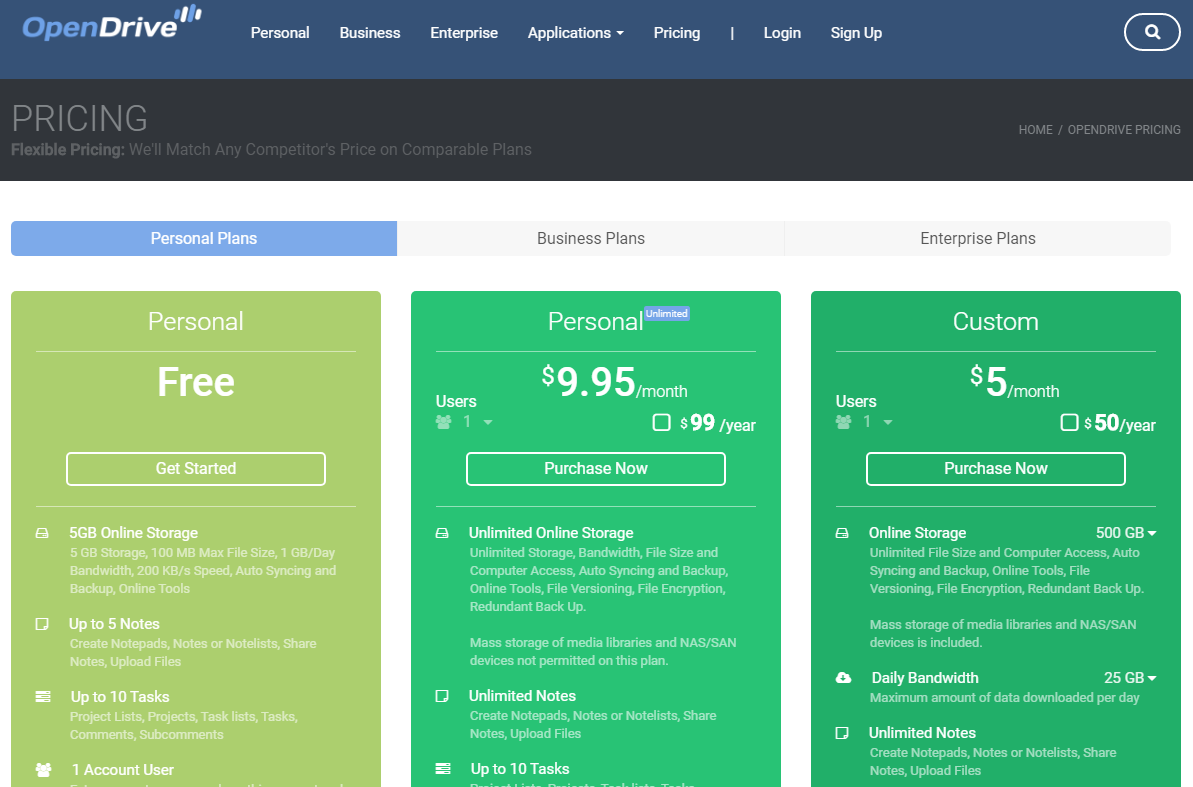Screen dimensions: 1193x787
Task: Click the Unlimited Online Storage heading
Action: 551,533
